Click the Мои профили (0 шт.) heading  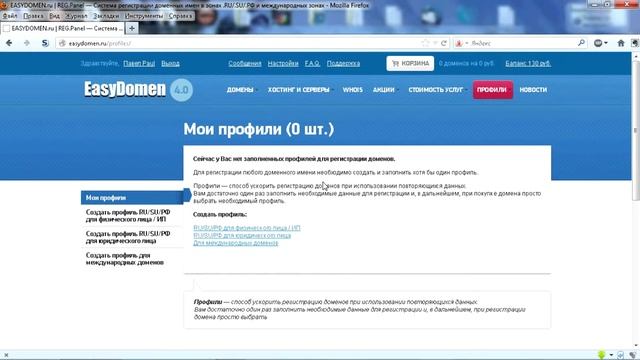pos(258,129)
